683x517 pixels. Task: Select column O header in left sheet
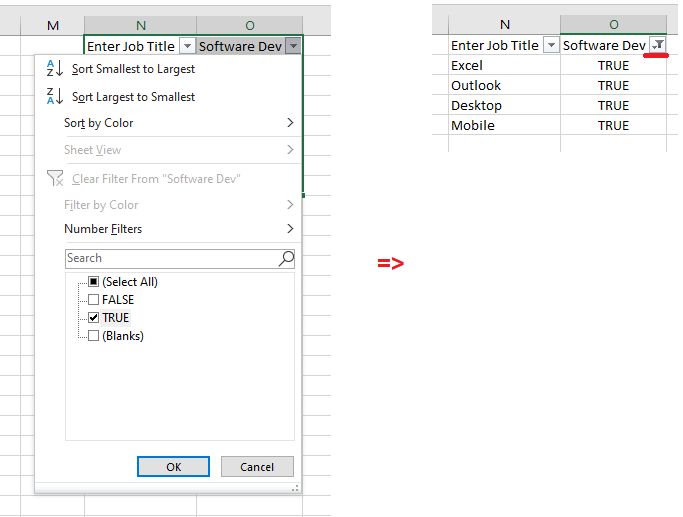pos(250,26)
